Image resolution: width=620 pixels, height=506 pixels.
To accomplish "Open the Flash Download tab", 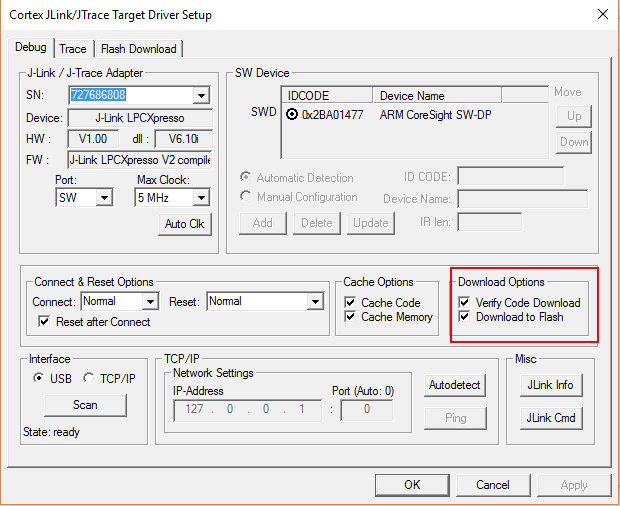I will pos(138,49).
